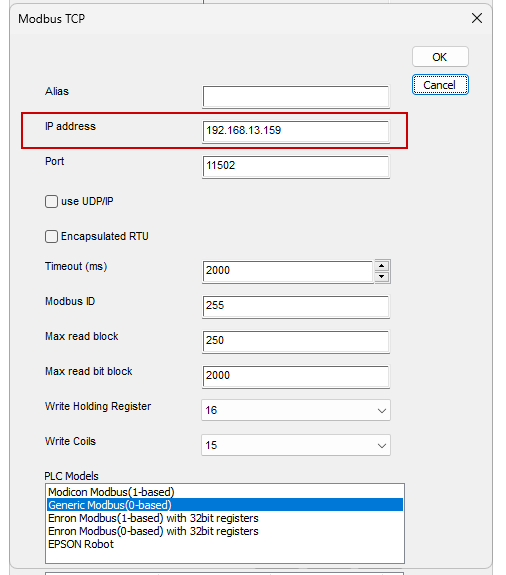Select the Max read bit block field
This screenshot has width=506, height=575.
tap(296, 376)
